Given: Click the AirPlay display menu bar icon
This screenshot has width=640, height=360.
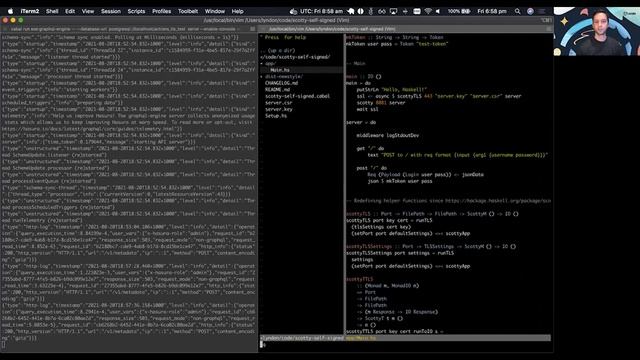Looking at the screenshot, I should coord(393,11).
